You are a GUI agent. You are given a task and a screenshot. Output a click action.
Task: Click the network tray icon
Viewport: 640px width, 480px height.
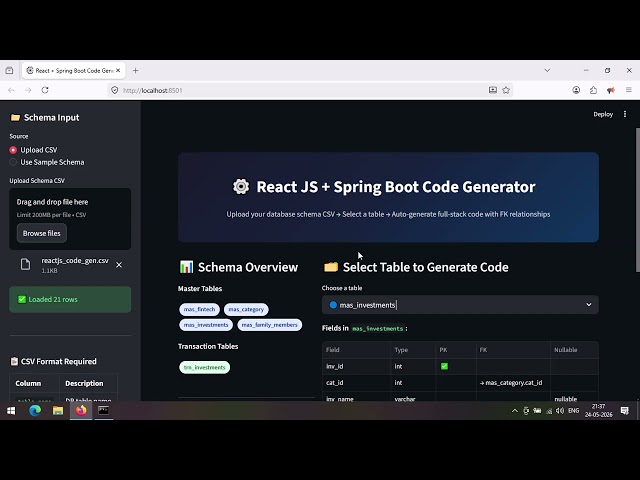tap(549, 411)
